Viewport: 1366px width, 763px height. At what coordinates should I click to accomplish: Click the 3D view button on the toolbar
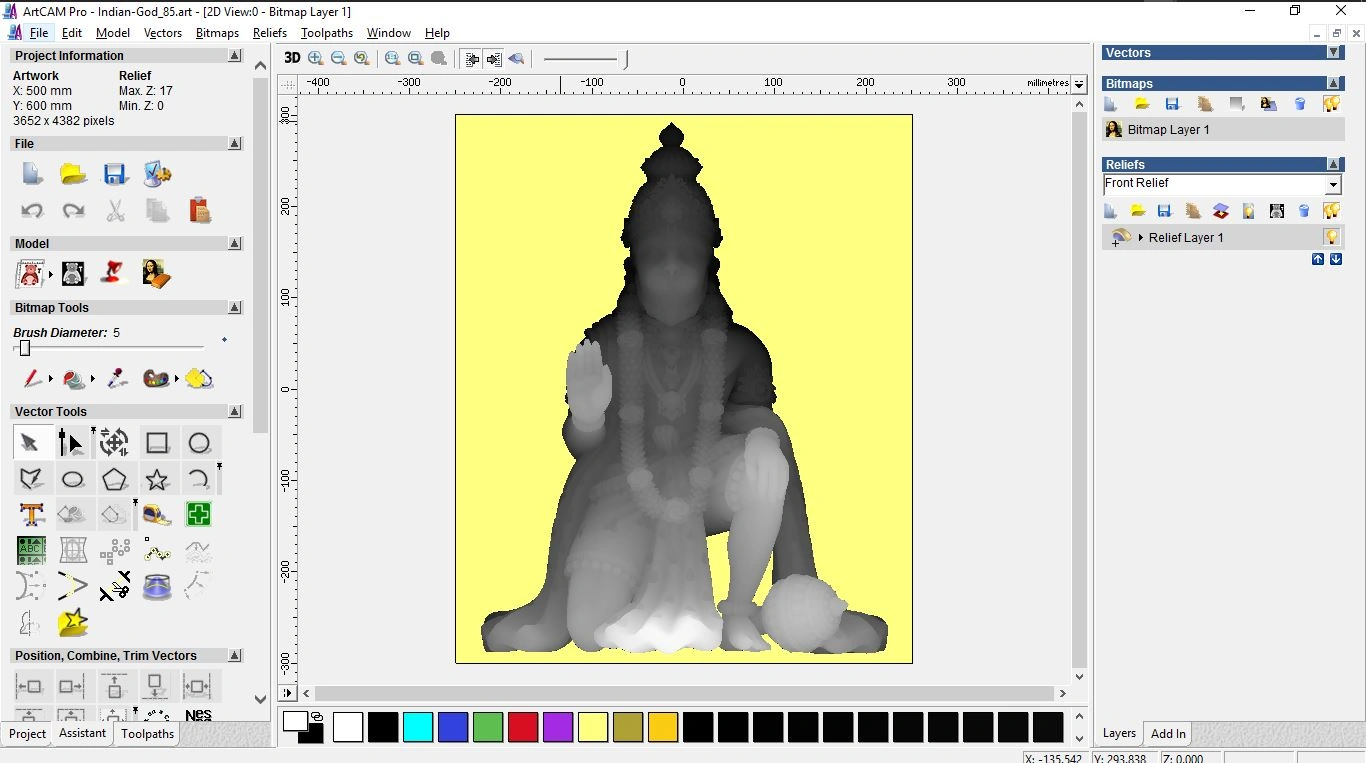pos(291,58)
